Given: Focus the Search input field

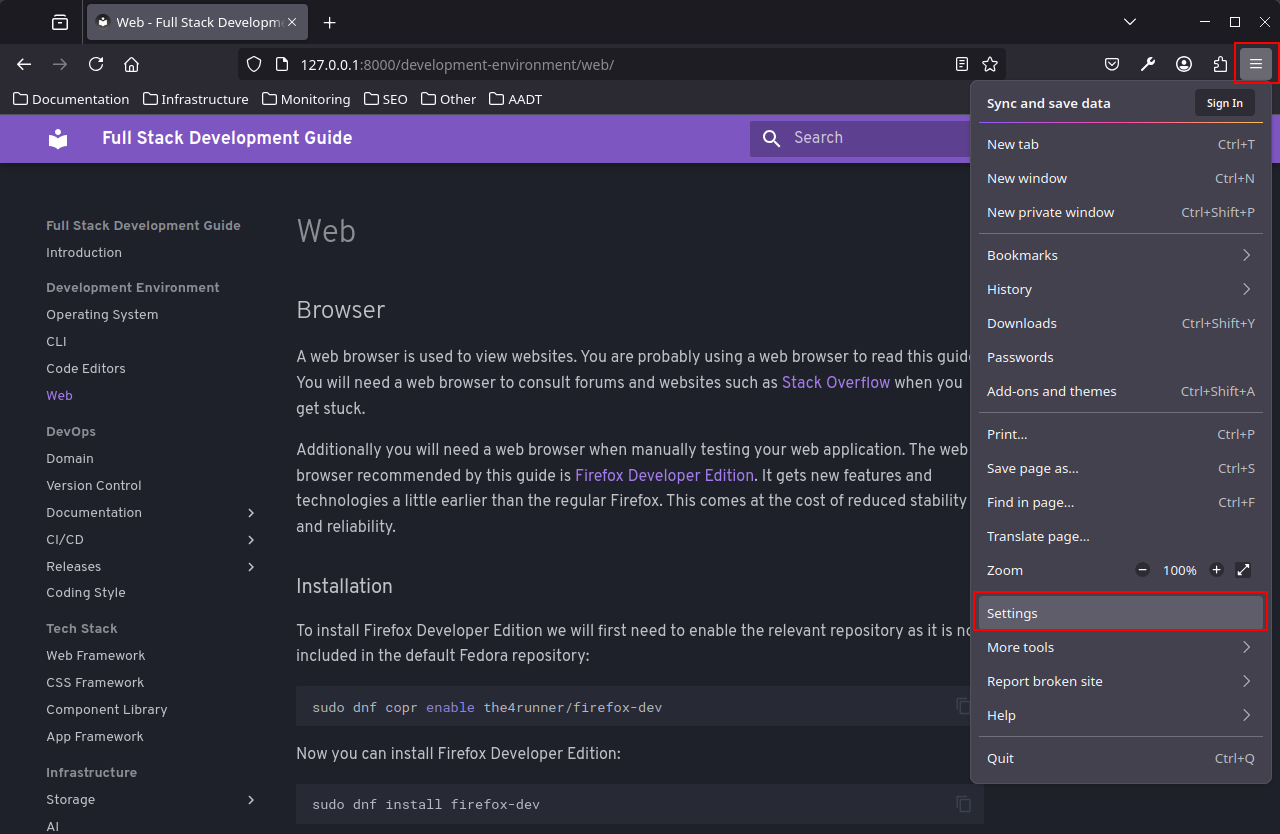Looking at the screenshot, I should point(860,138).
